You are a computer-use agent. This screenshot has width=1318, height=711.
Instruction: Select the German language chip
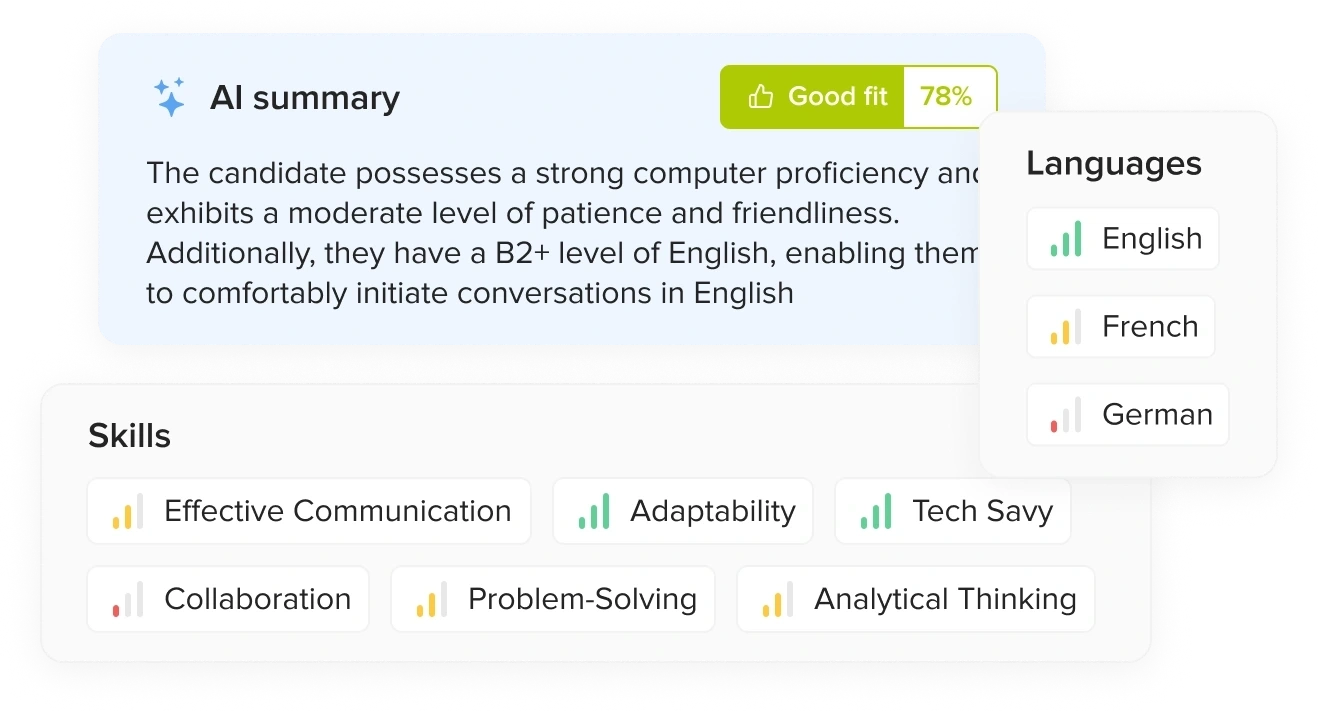[1128, 415]
